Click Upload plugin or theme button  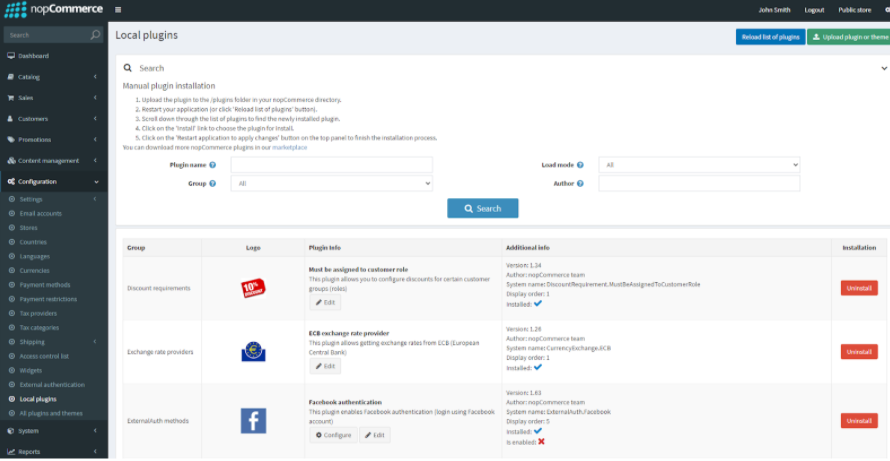(849, 37)
